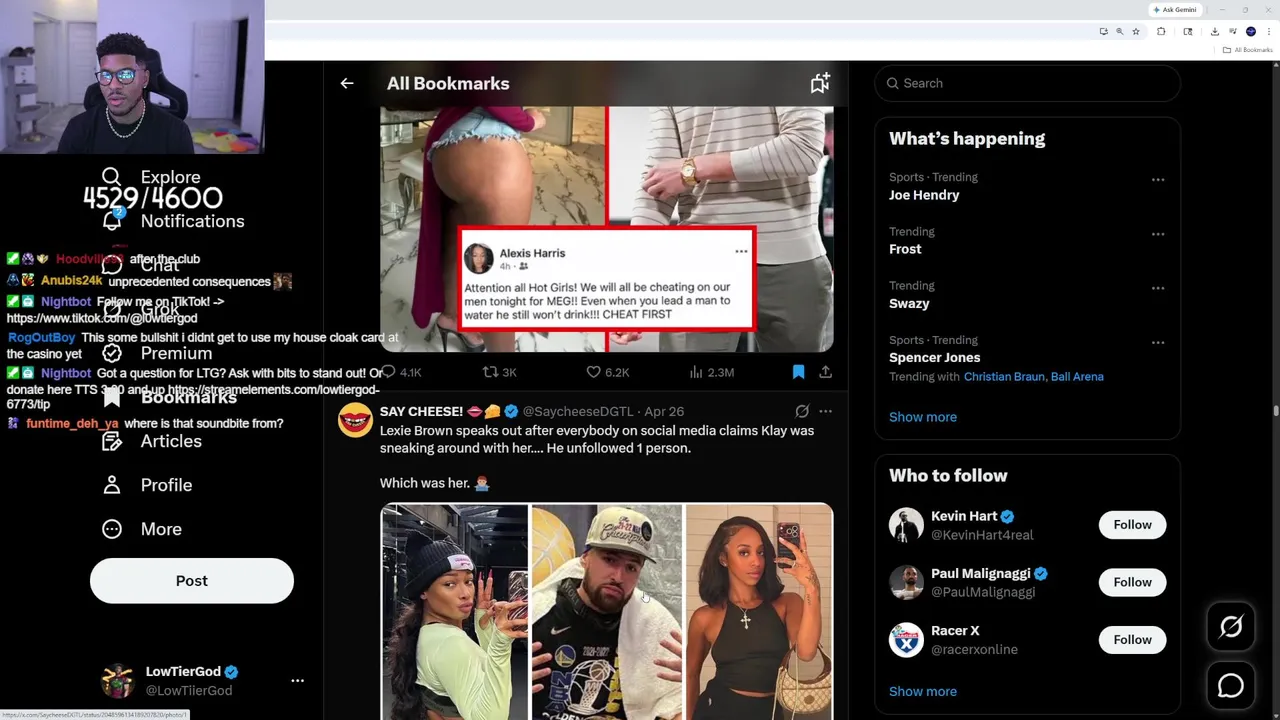Repost the tweet with 3K reposts
The width and height of the screenshot is (1280, 720).
(499, 372)
